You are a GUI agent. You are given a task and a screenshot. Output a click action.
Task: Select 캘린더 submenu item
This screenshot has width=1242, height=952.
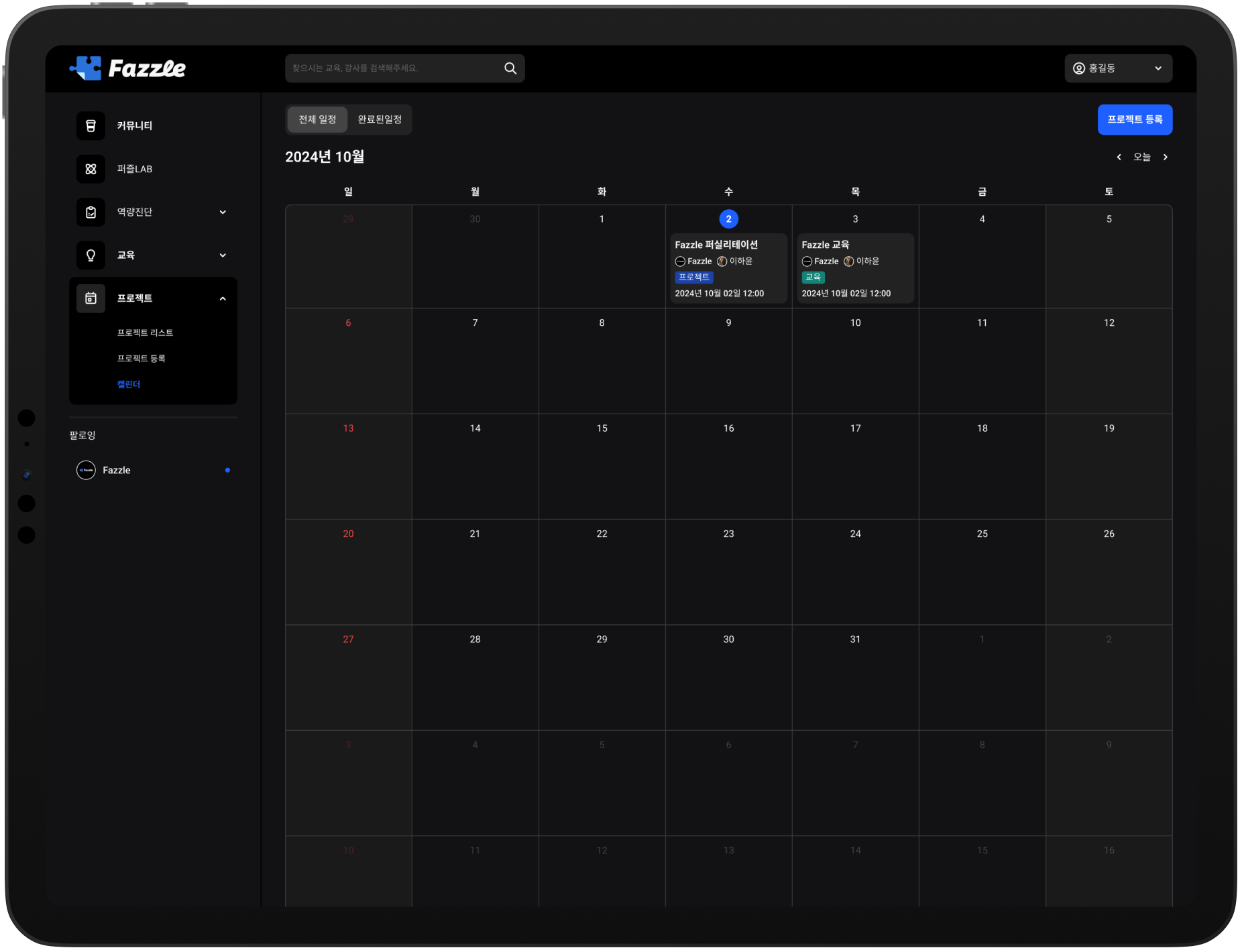pyautogui.click(x=129, y=385)
